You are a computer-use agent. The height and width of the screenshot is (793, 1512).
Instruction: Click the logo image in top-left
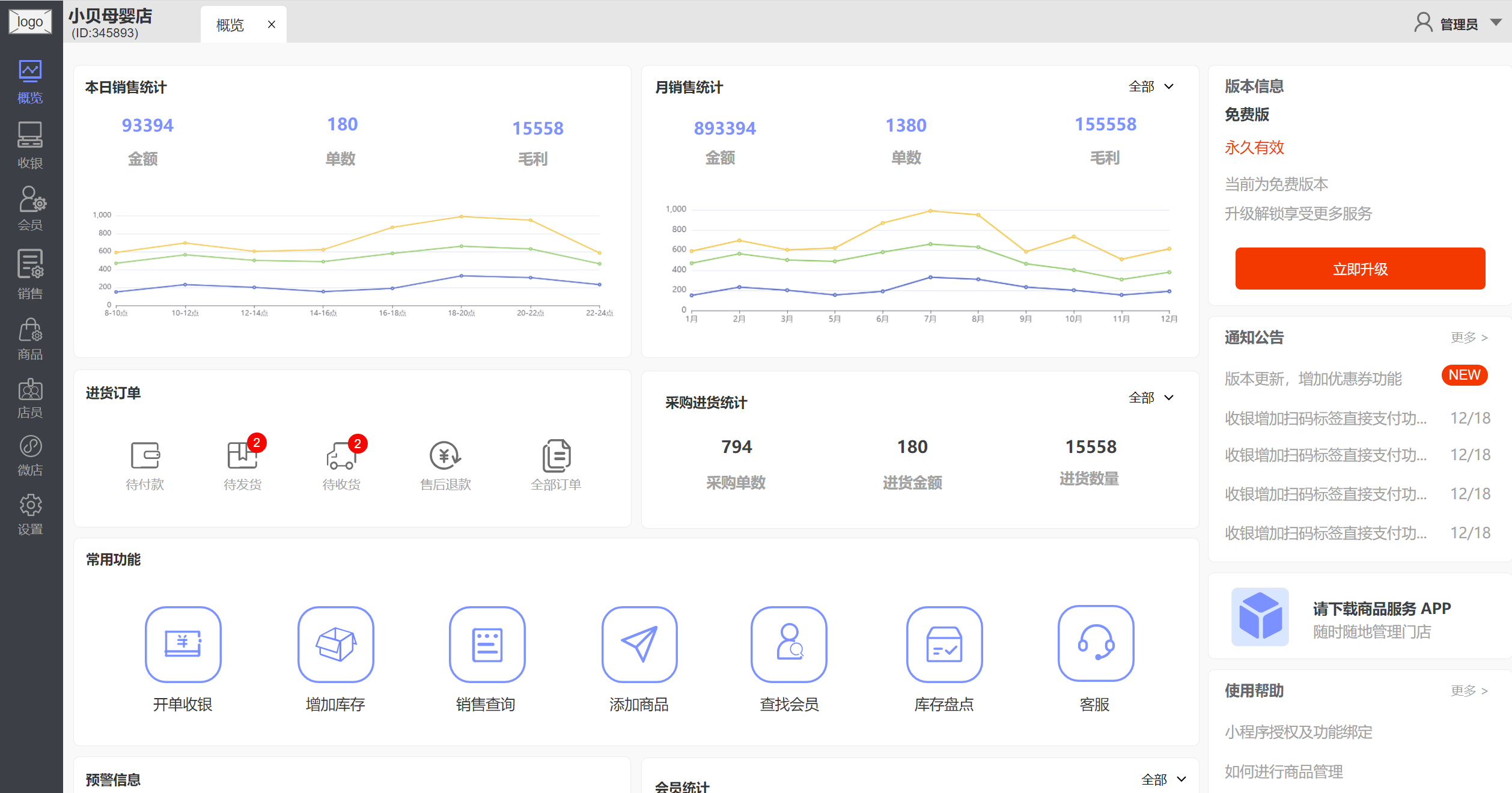pyautogui.click(x=30, y=22)
